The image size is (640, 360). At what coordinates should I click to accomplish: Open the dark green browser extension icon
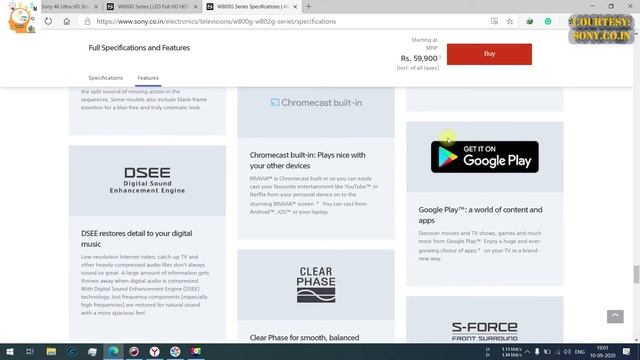coord(529,21)
